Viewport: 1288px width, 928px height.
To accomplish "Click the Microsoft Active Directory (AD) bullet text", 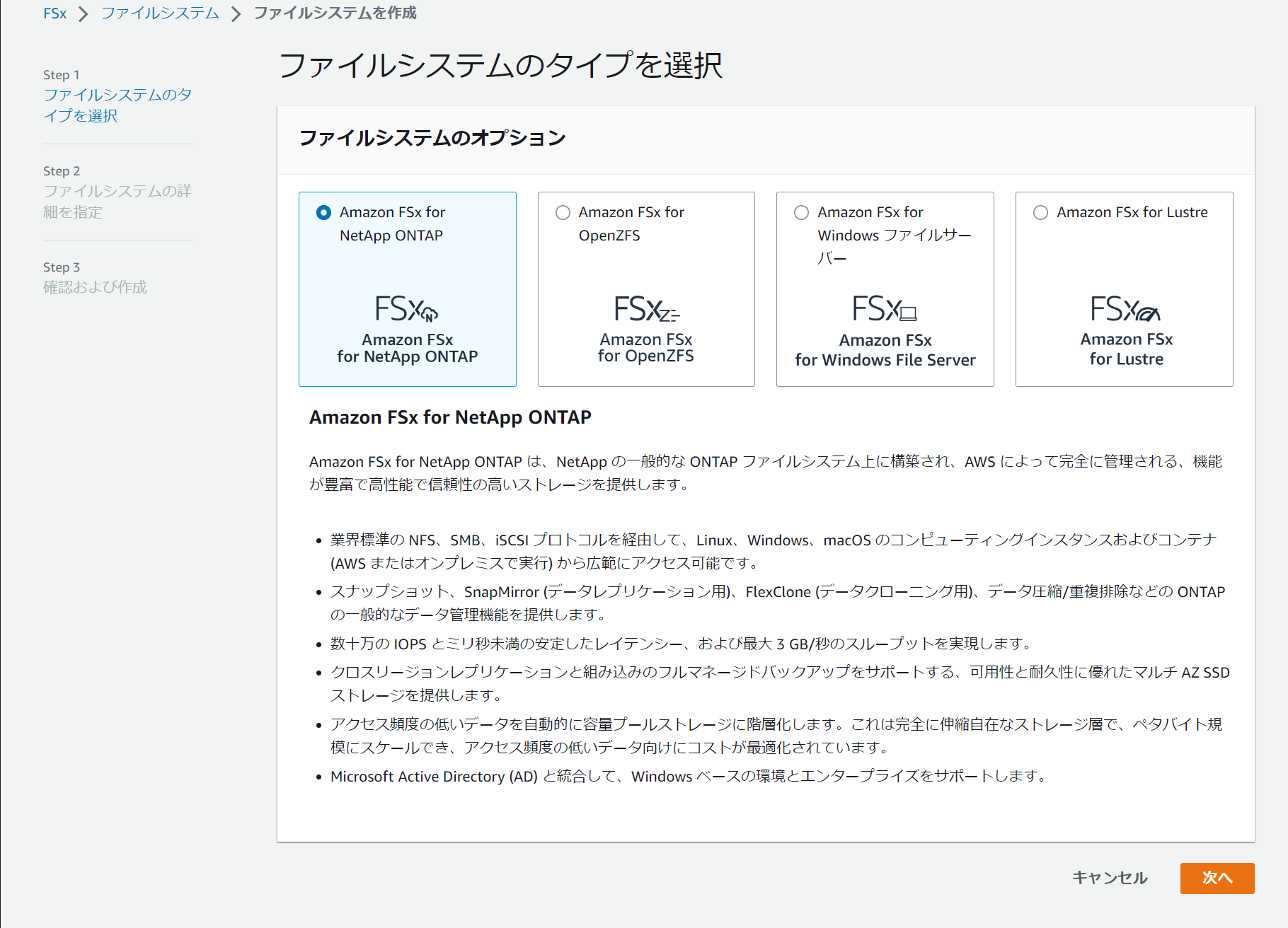I will [688, 777].
